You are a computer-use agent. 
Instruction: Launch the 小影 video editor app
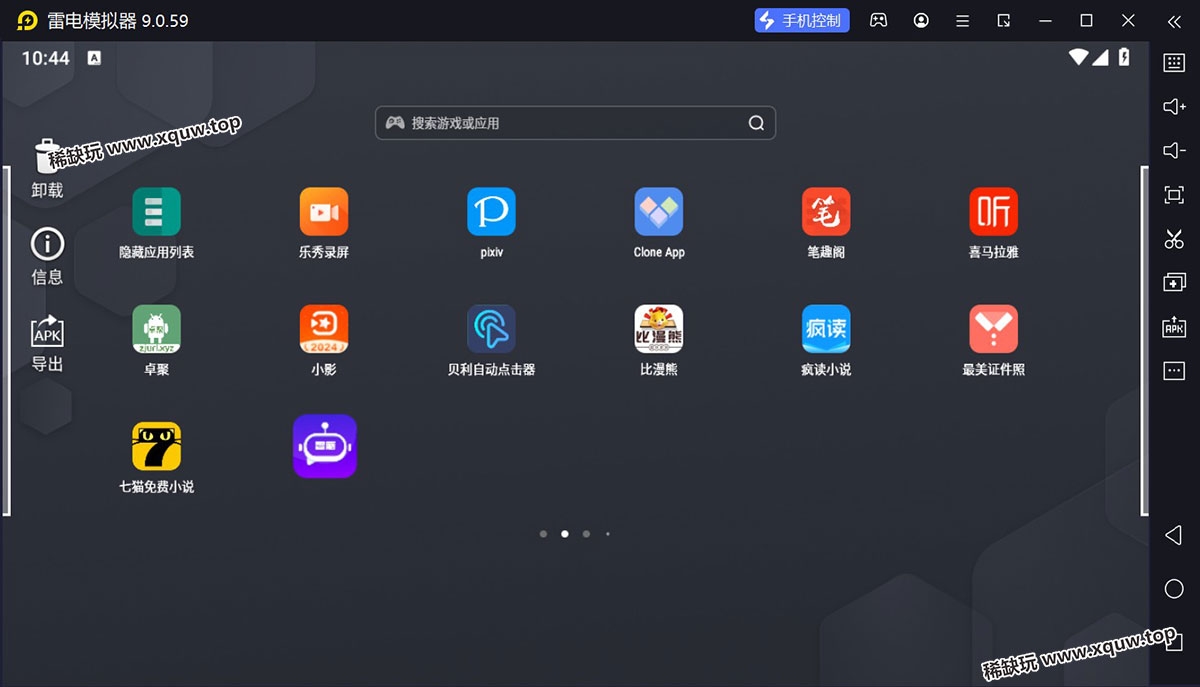(x=324, y=329)
